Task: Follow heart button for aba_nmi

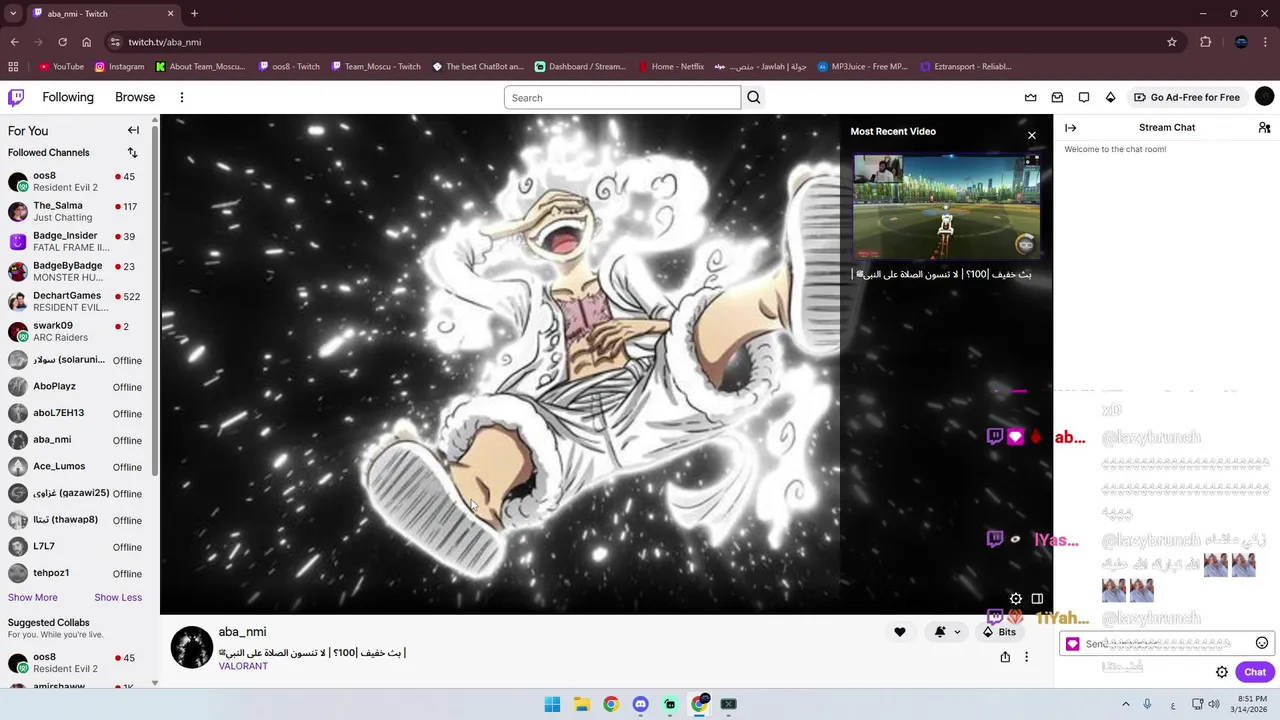Action: tap(899, 632)
